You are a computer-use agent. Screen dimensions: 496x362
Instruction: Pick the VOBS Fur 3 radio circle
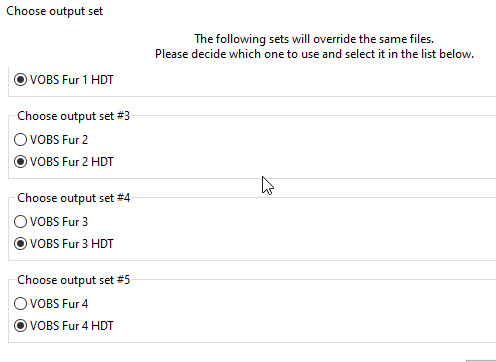tap(20, 221)
